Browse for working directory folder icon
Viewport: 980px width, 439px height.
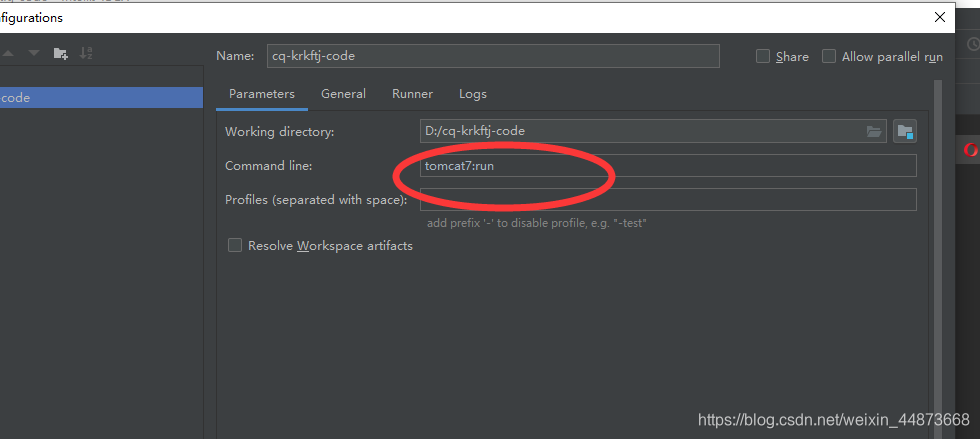coord(873,131)
